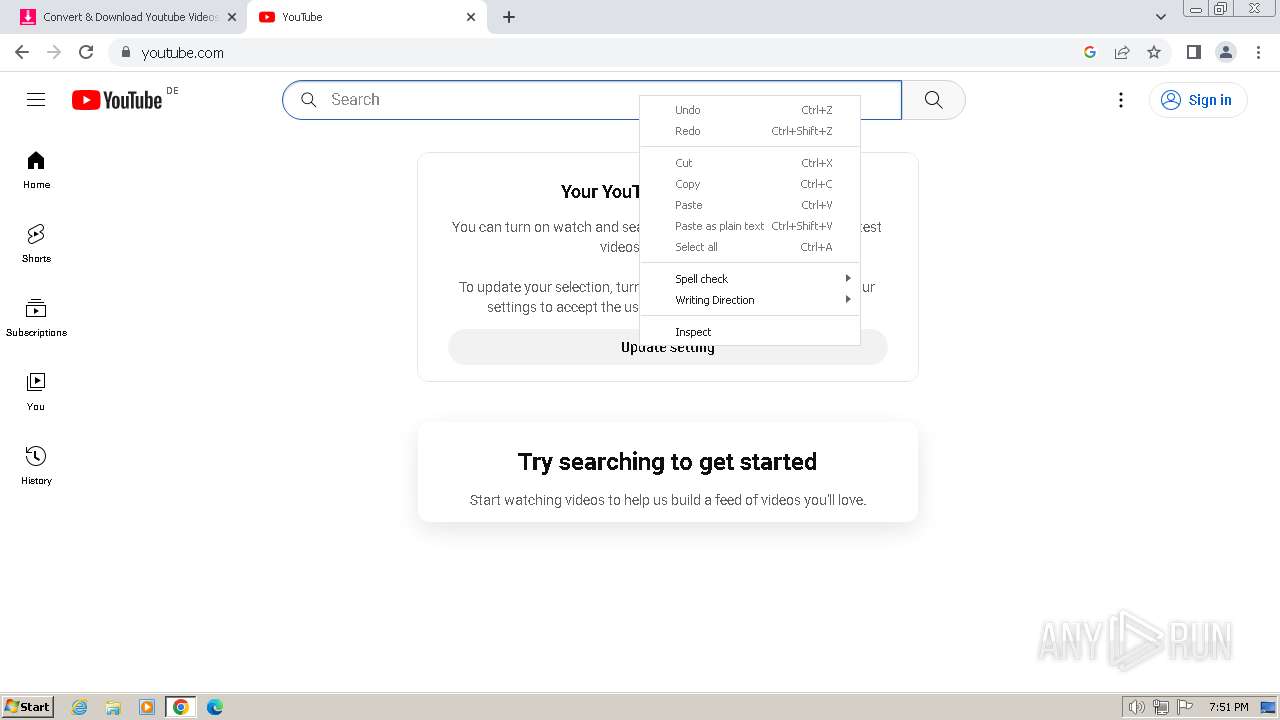Click the volume speaker tray icon
Viewport: 1280px width, 720px height.
pyautogui.click(x=1137, y=707)
